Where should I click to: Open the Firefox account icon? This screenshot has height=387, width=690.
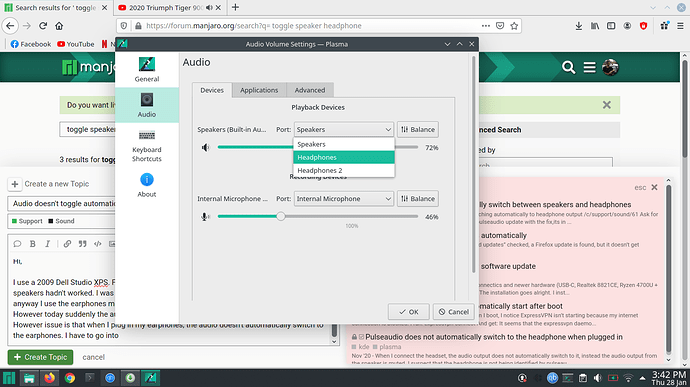627,26
